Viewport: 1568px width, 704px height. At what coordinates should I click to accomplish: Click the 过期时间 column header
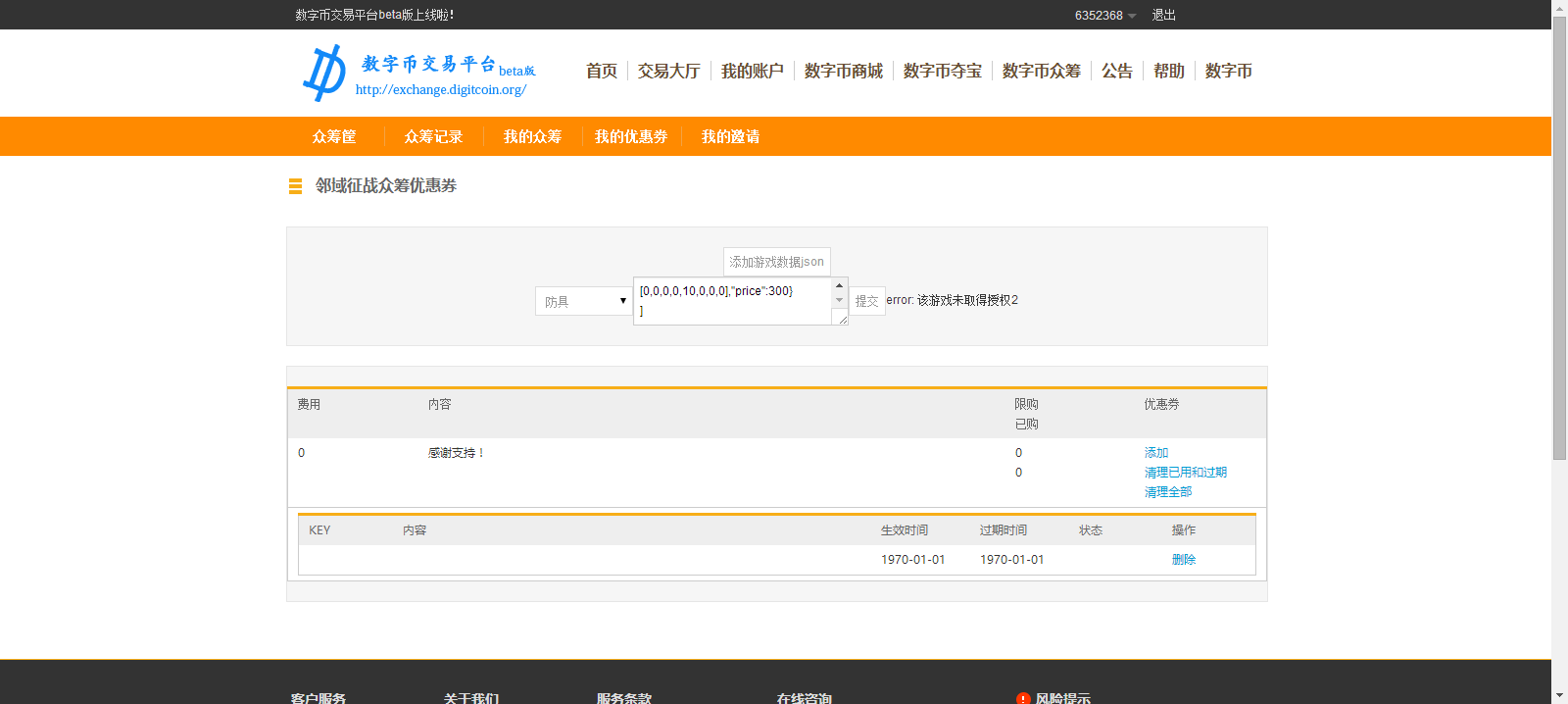coord(1004,530)
